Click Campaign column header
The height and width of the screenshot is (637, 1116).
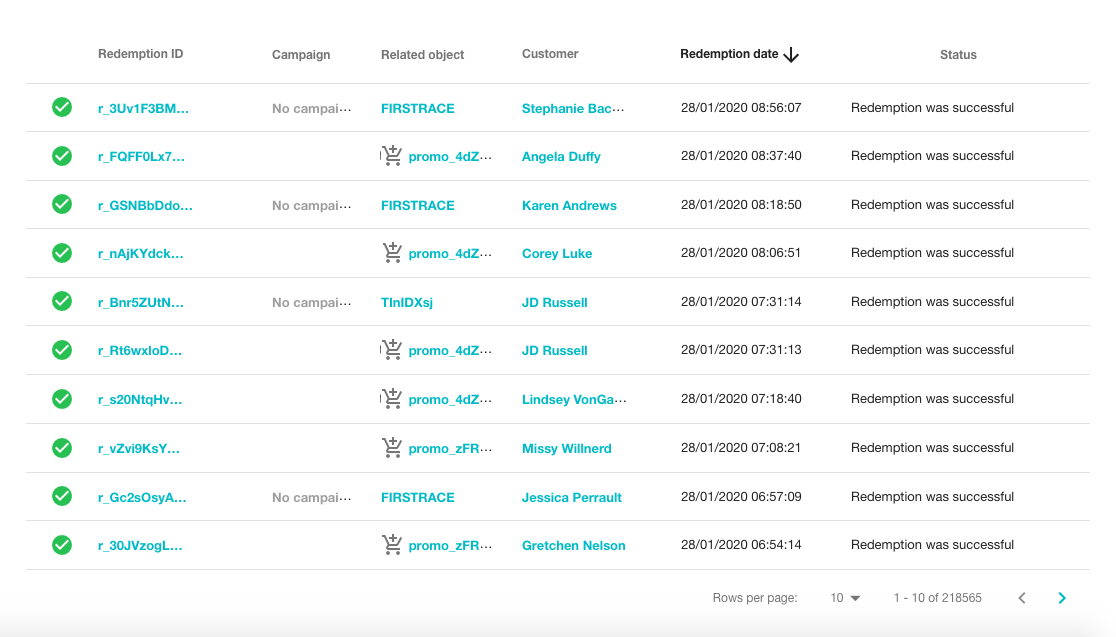coord(301,55)
